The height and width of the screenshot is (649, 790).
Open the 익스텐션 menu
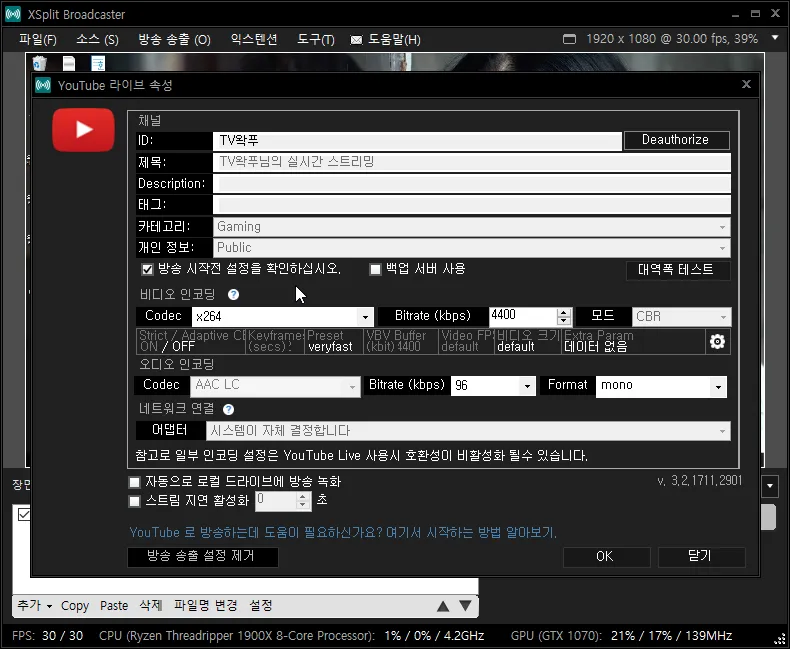(254, 39)
